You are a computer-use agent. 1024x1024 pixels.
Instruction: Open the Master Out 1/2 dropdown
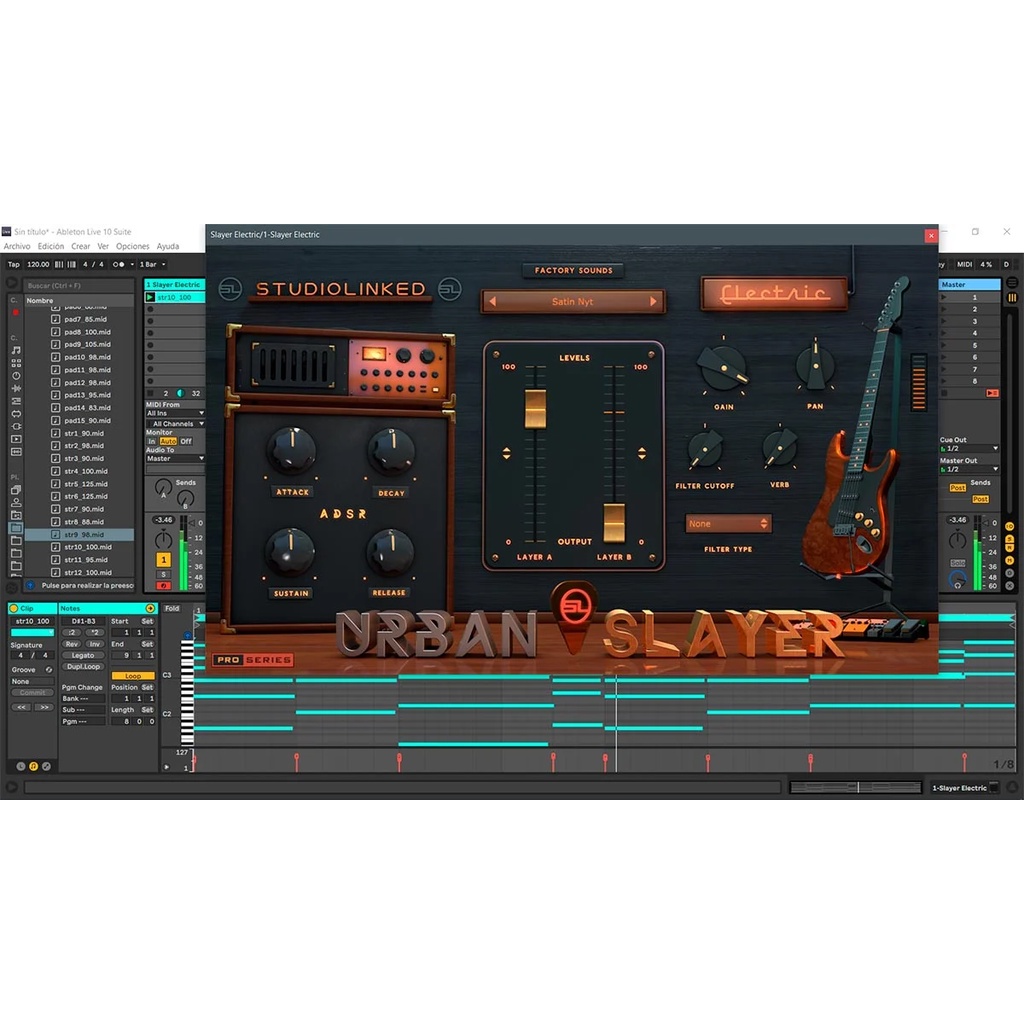click(969, 469)
